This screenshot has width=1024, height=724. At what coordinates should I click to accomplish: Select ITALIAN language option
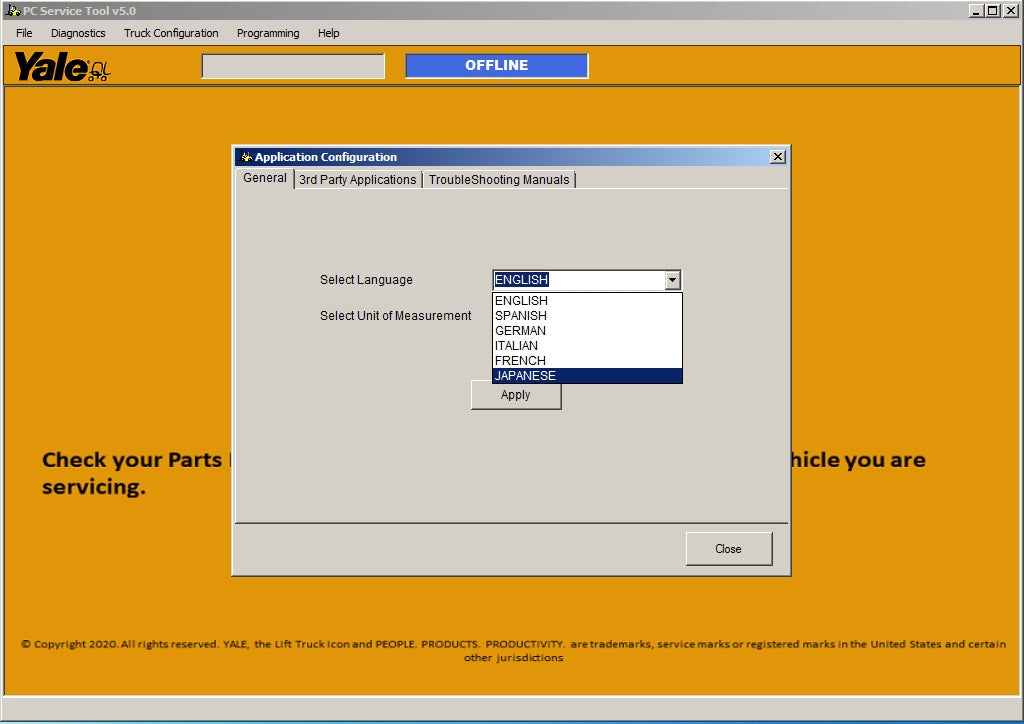[x=516, y=346]
